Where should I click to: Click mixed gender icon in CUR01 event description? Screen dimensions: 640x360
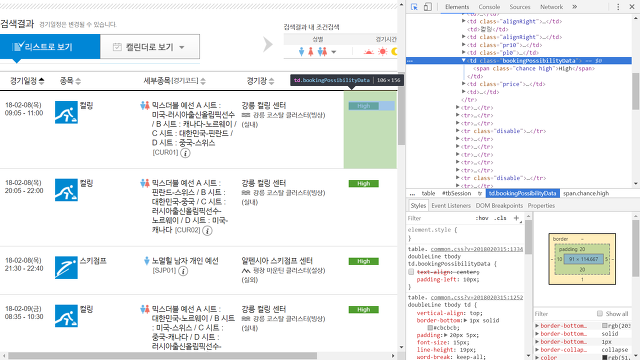(144, 105)
